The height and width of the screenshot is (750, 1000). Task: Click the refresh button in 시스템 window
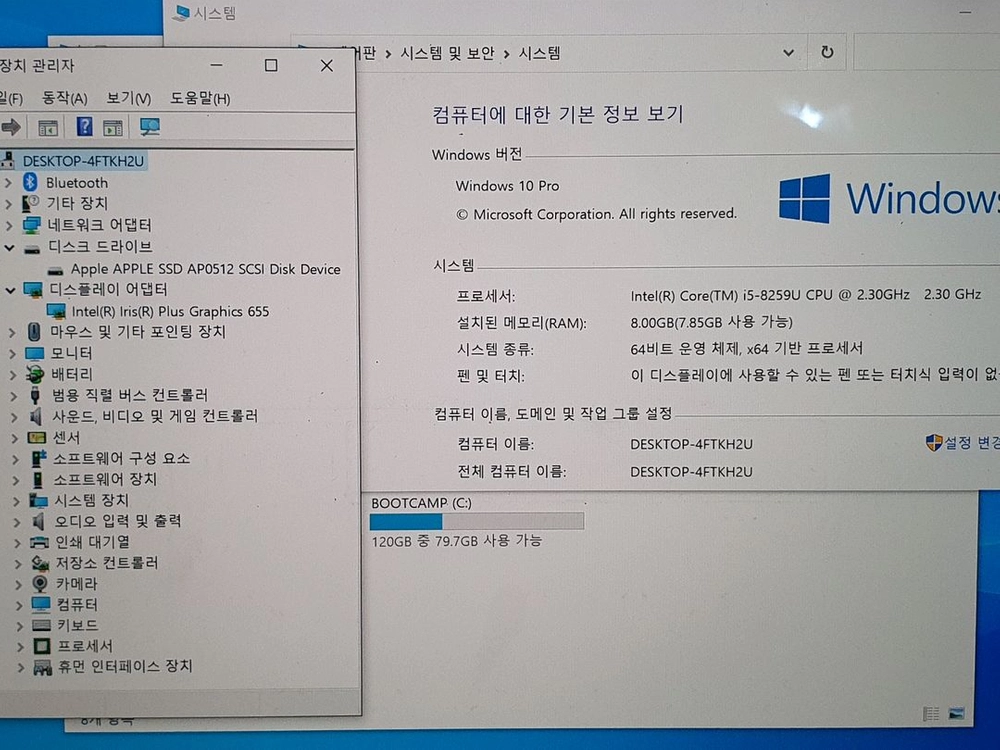(827, 52)
